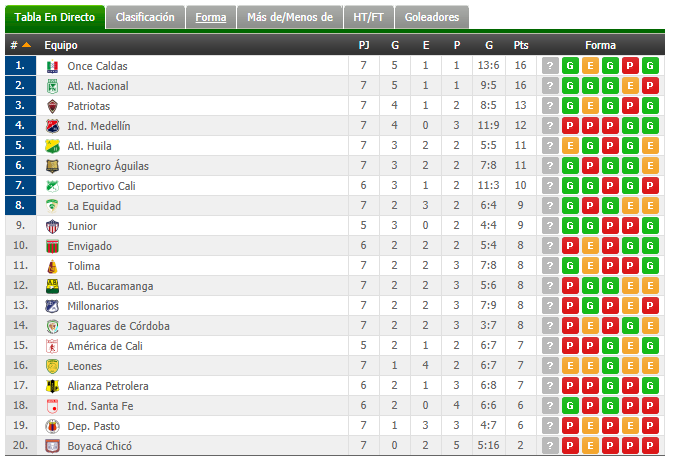The width and height of the screenshot is (677, 464).
Task: Click the Alianza Petrolera crest icon
Action: 52,386
